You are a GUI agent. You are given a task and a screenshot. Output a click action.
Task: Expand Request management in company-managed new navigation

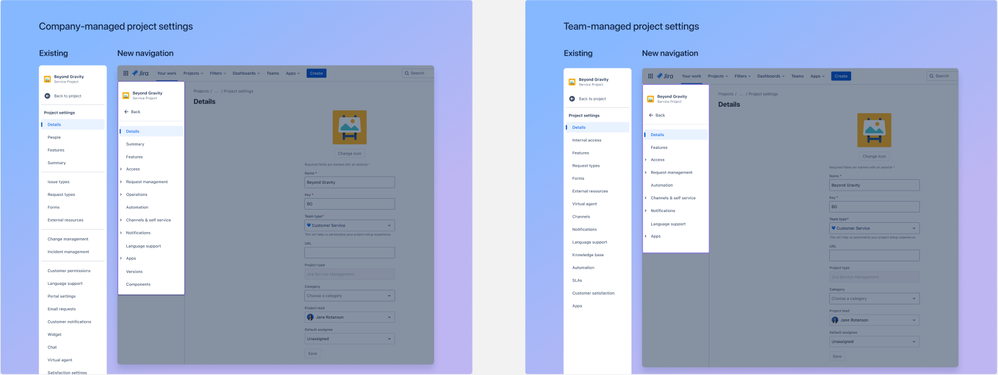pyautogui.click(x=121, y=182)
